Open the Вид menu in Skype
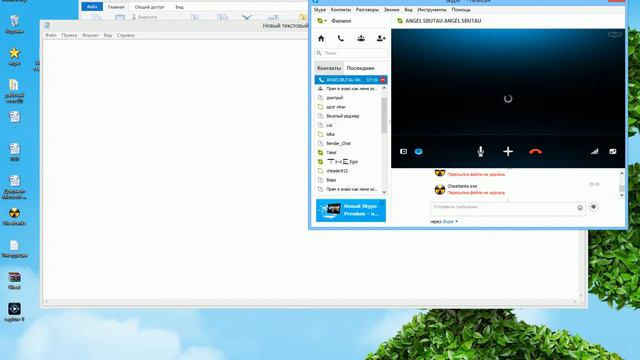640x360 pixels. coord(408,9)
